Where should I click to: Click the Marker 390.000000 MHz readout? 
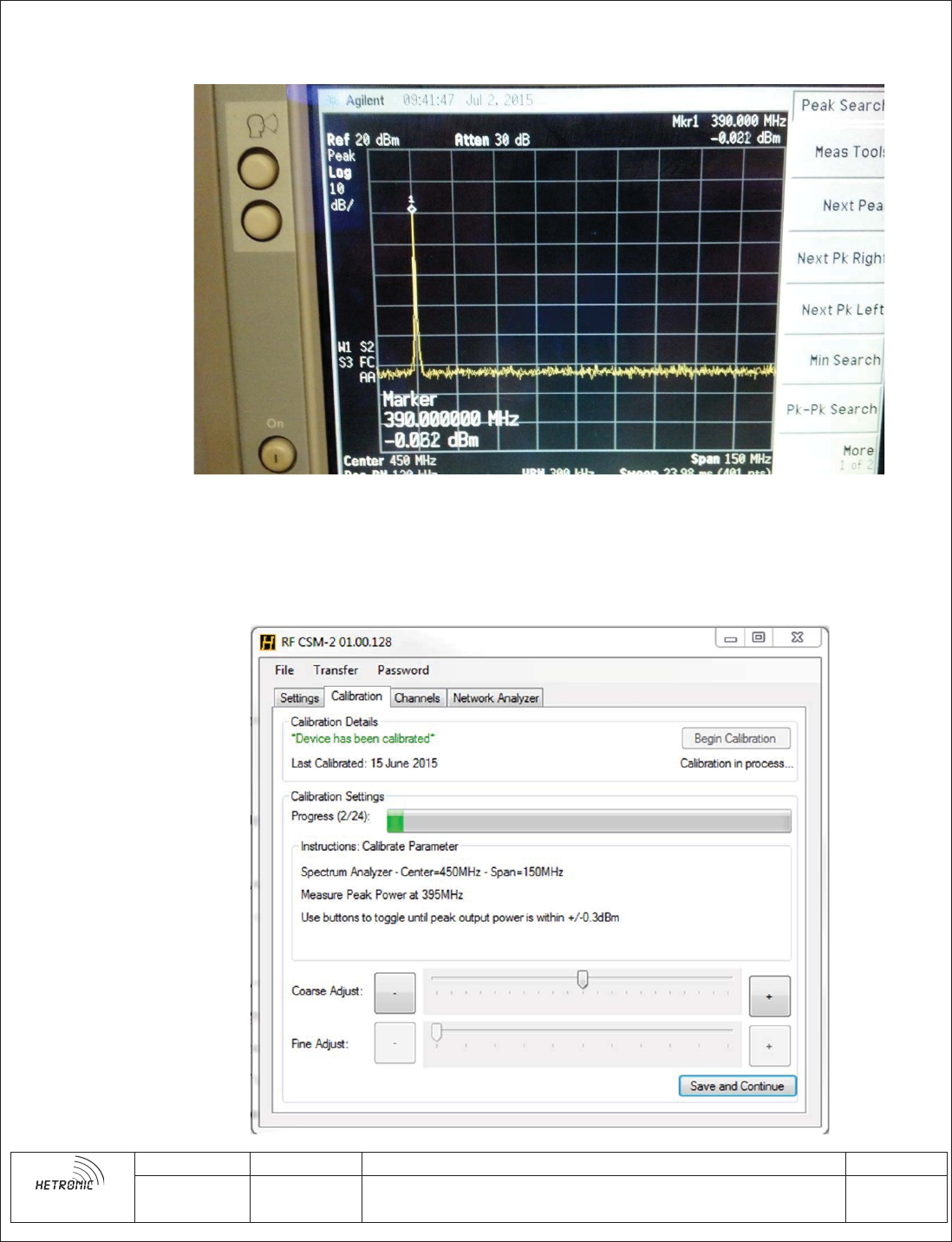(451, 420)
